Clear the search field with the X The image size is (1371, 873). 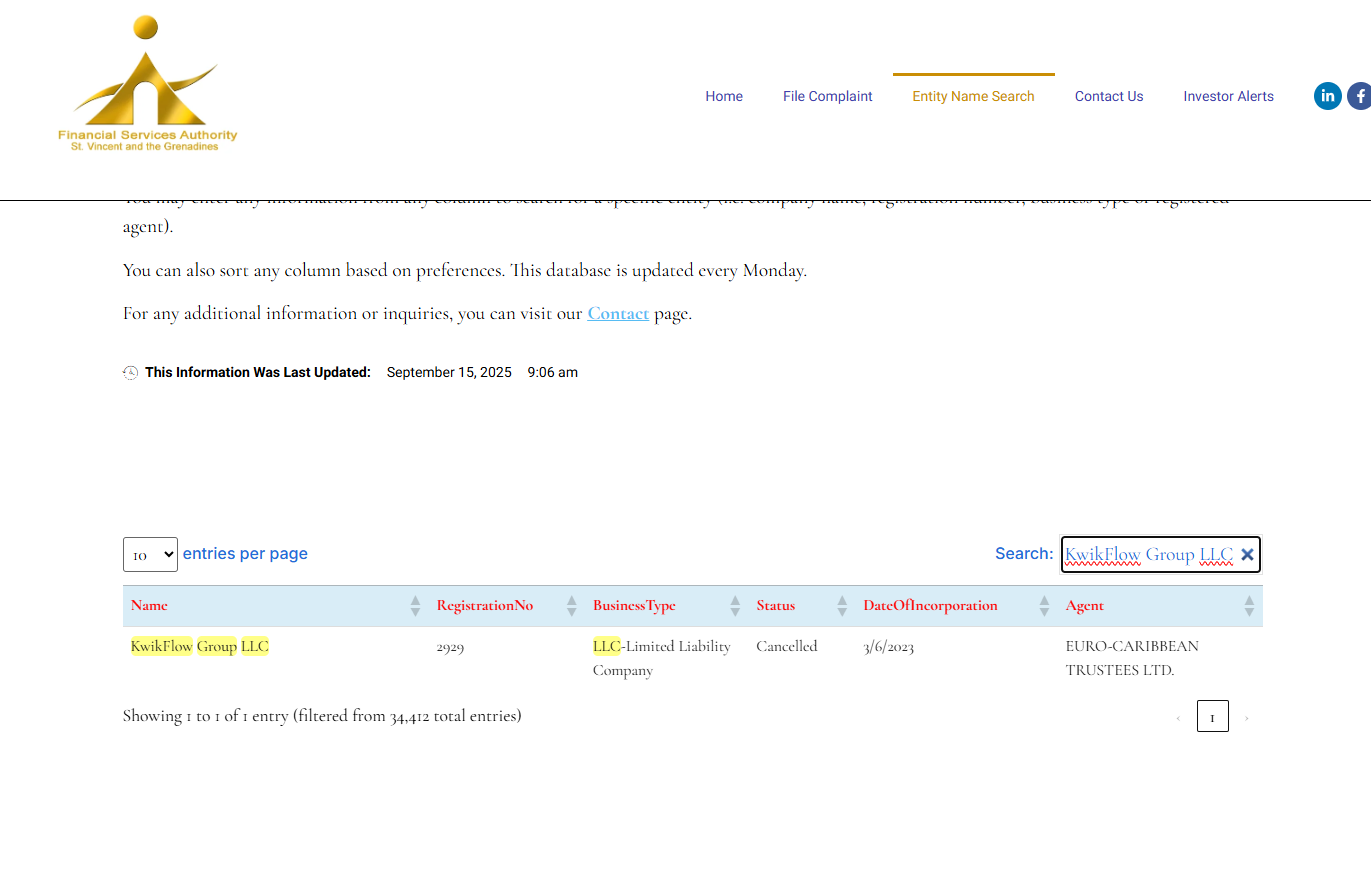(1247, 554)
